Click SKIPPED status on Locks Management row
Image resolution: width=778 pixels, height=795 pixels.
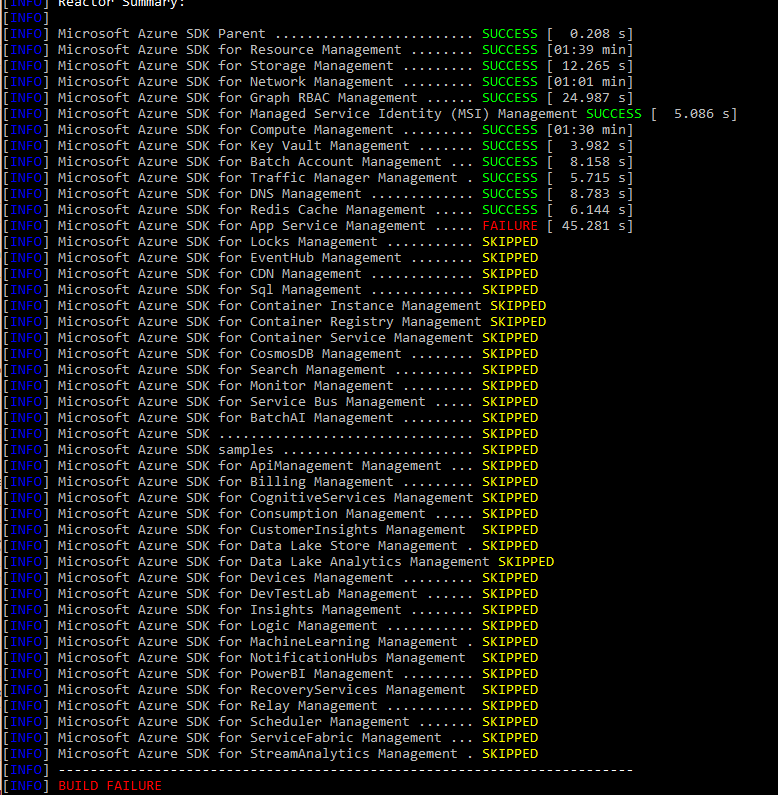(x=510, y=242)
